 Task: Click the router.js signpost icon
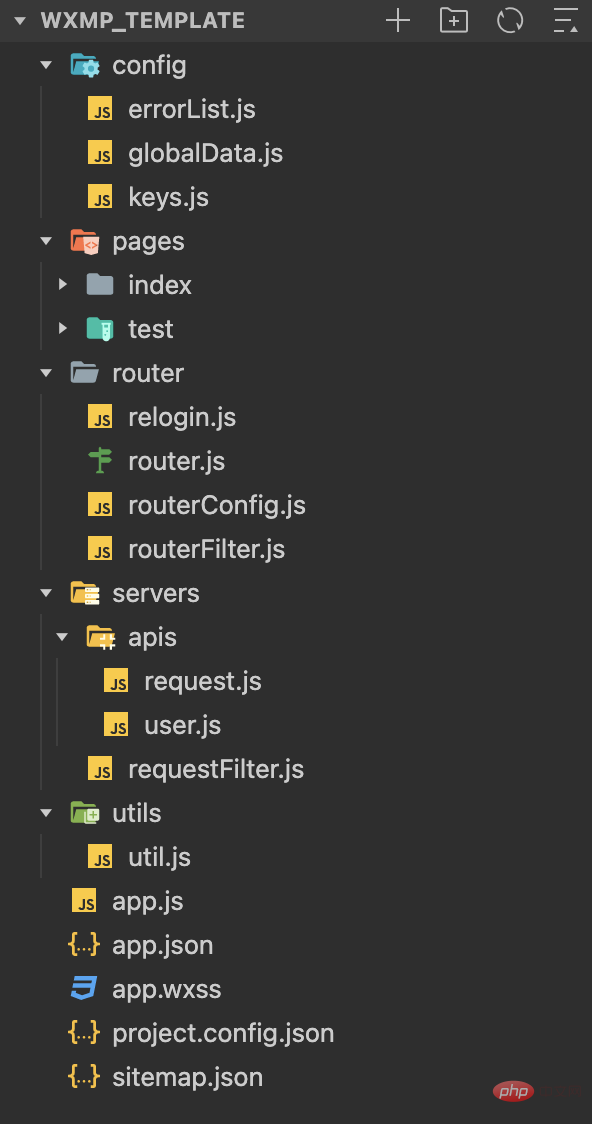[x=100, y=461]
